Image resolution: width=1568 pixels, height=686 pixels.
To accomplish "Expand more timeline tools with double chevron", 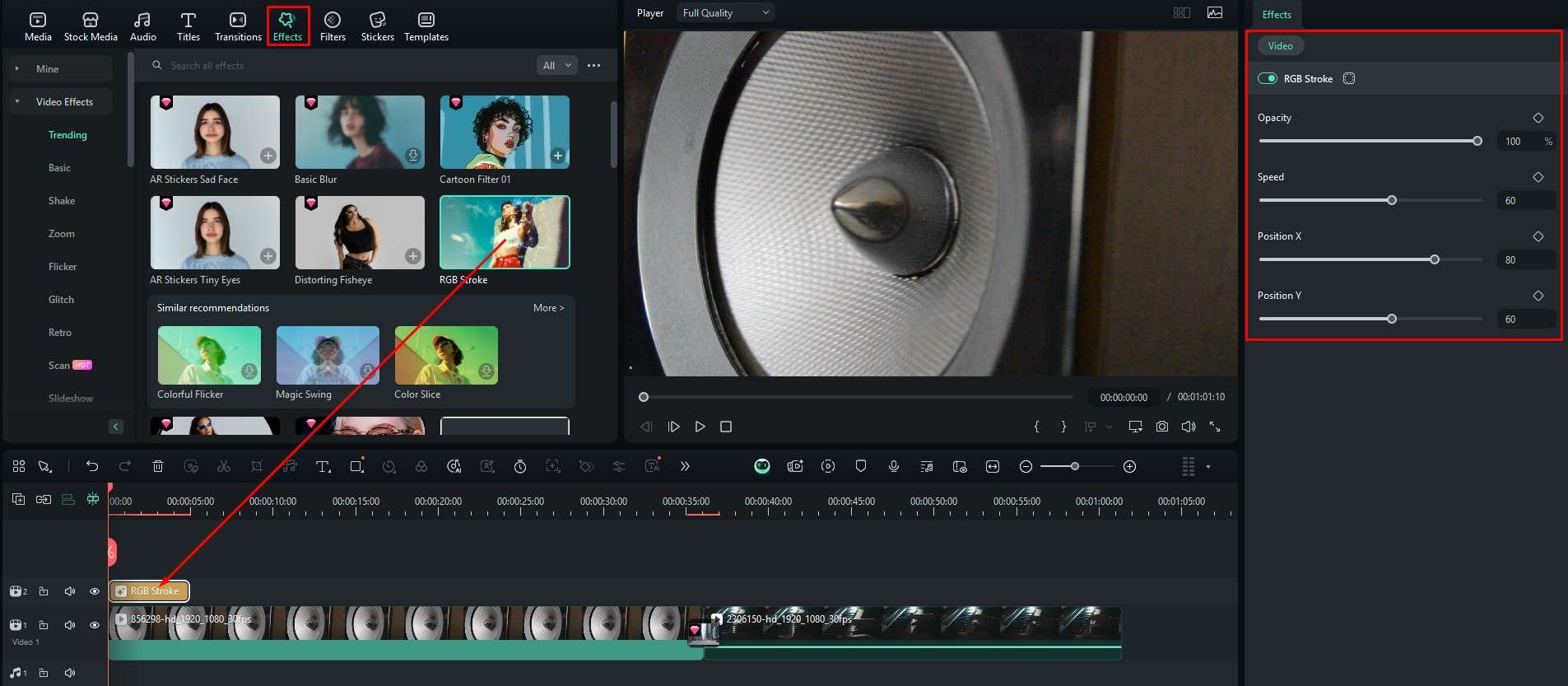I will click(x=685, y=467).
